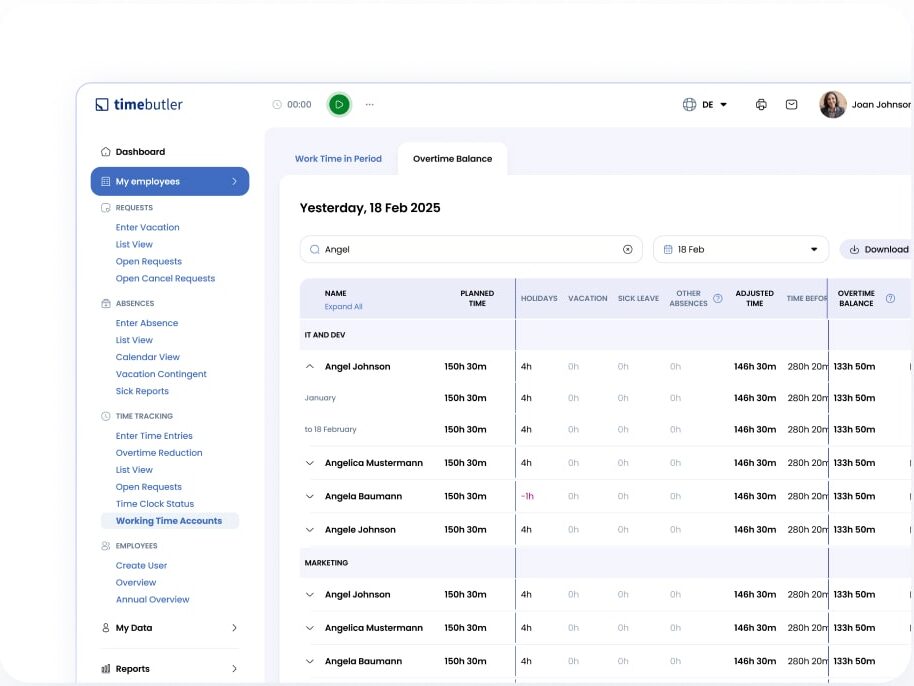Click the Download button
Image resolution: width=914 pixels, height=686 pixels.
pos(878,250)
